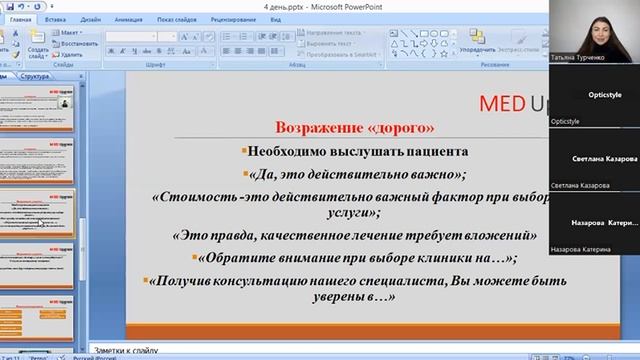Apply italic (К) formatting

[x=123, y=51]
